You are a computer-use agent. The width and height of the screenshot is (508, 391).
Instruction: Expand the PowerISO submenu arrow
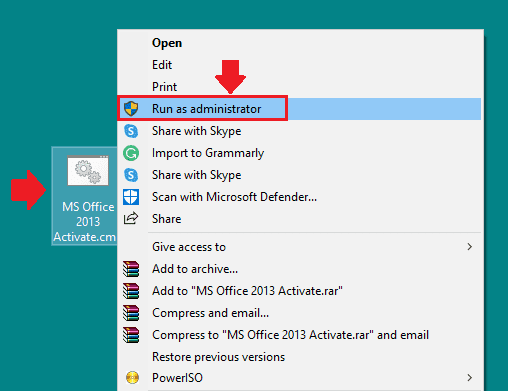[470, 378]
